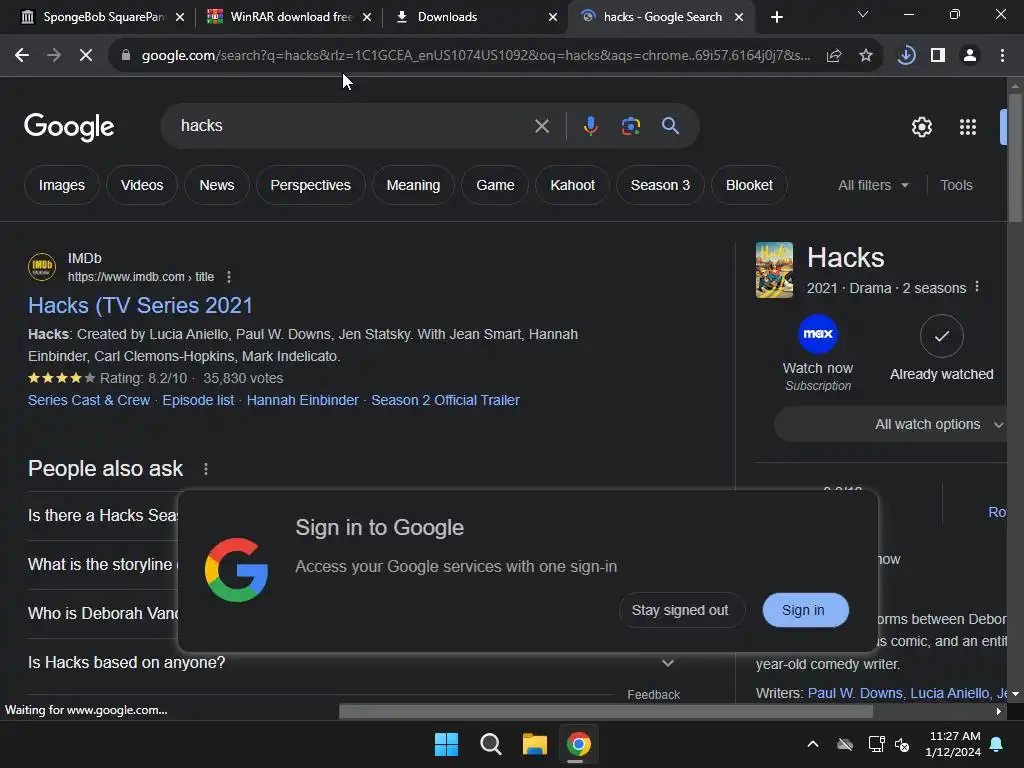This screenshot has width=1024, height=768.
Task: Click the address bar URL
Action: pyautogui.click(x=475, y=56)
